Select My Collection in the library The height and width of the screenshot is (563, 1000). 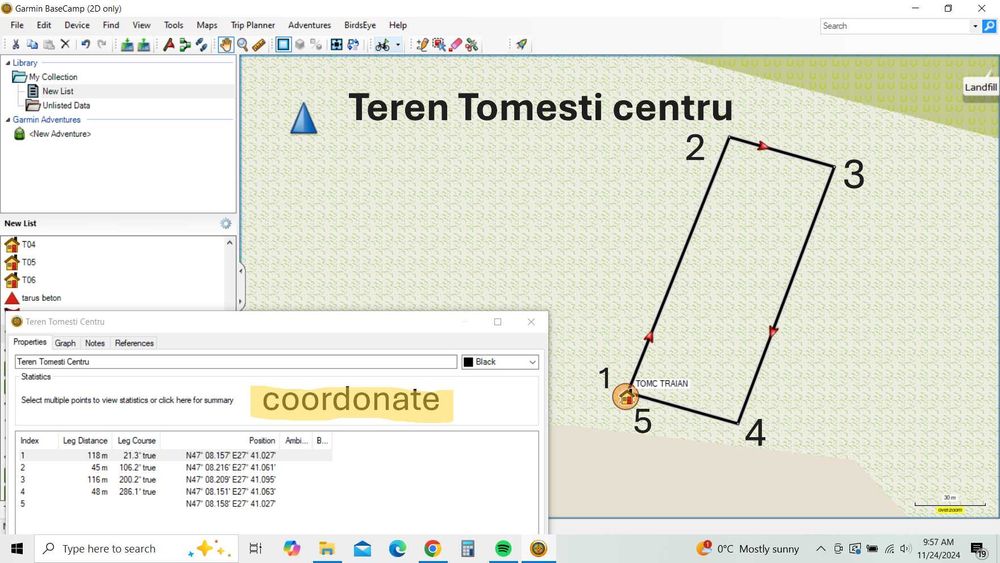(53, 77)
